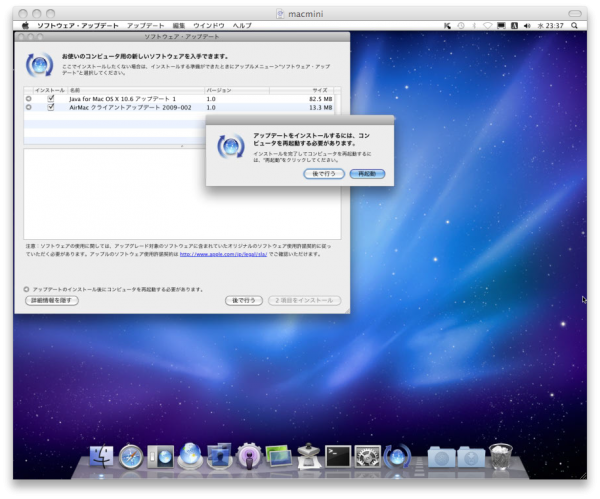Click the 23:37 clock in menu bar
The image size is (600, 499).
tap(551, 26)
